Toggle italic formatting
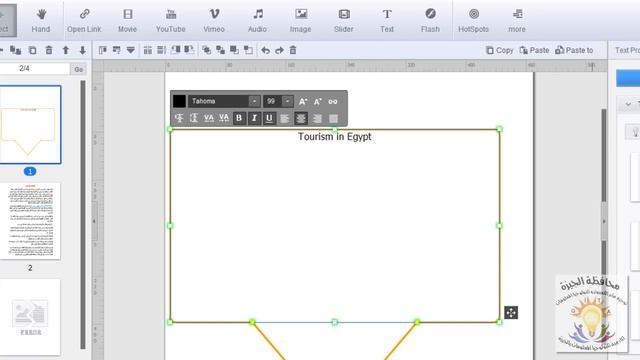 [254, 118]
